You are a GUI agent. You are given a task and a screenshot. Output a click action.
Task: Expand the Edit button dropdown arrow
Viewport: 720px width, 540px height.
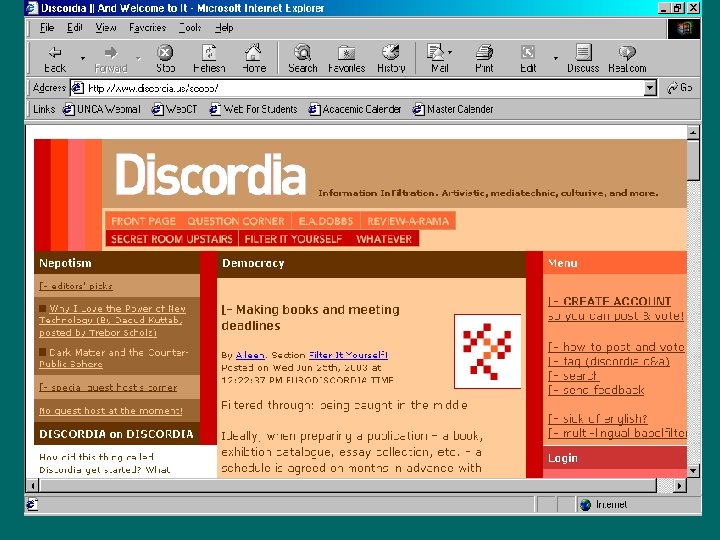pyautogui.click(x=556, y=58)
